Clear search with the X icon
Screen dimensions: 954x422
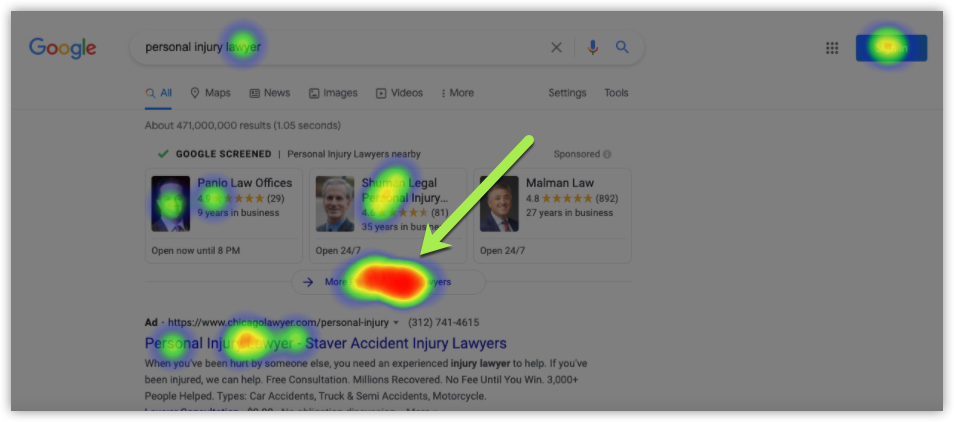pyautogui.click(x=556, y=47)
